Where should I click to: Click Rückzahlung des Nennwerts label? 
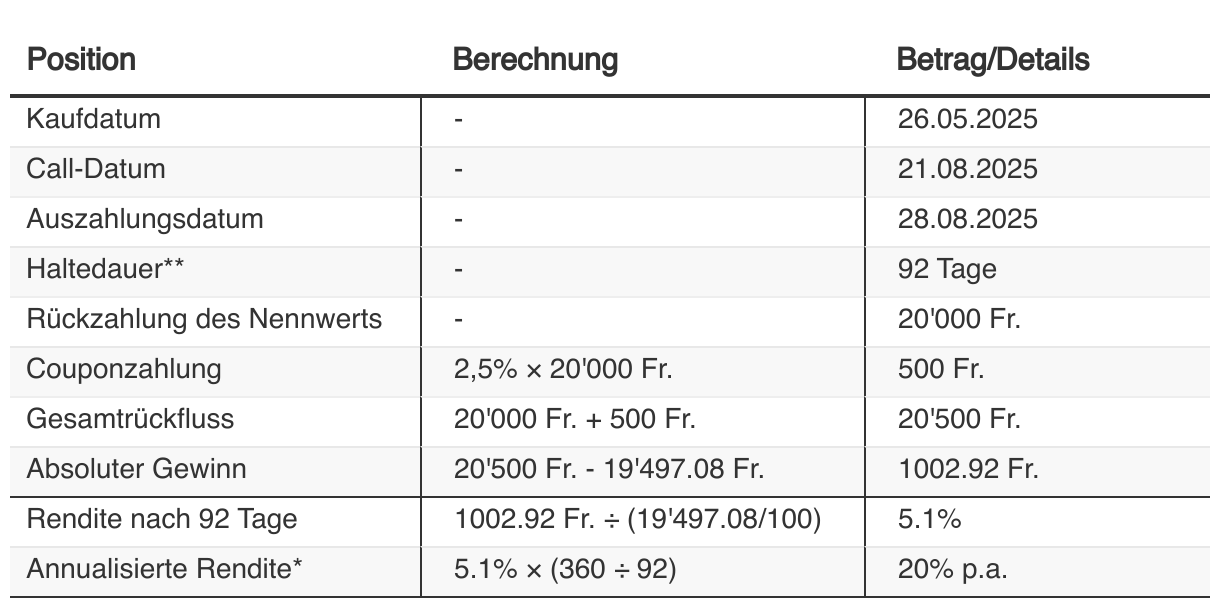204,320
